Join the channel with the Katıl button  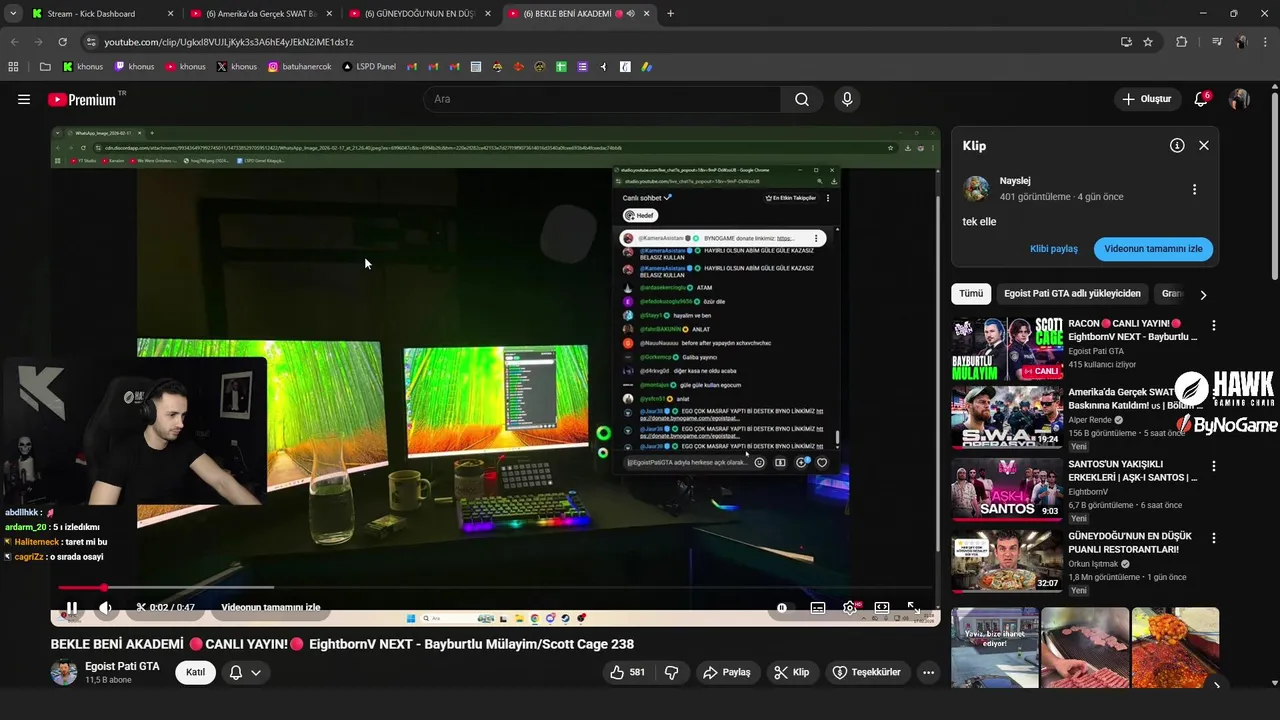point(195,672)
